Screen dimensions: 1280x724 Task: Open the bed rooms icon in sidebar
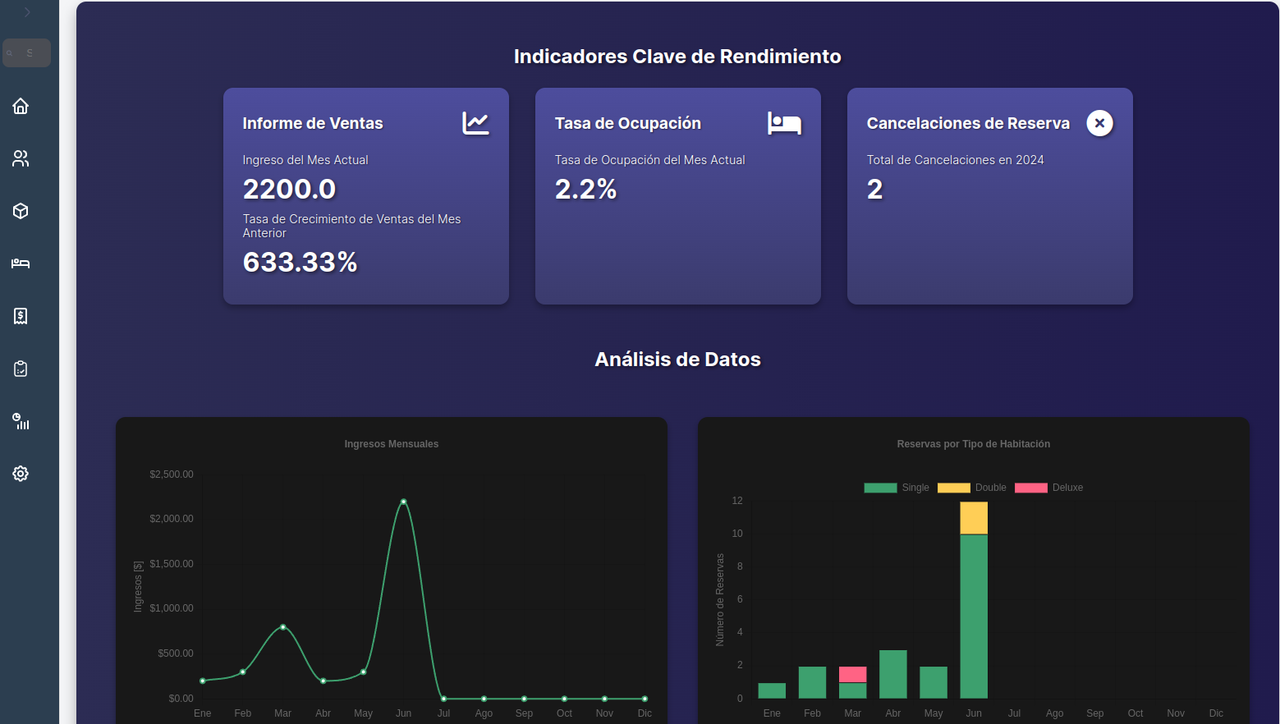click(x=20, y=263)
